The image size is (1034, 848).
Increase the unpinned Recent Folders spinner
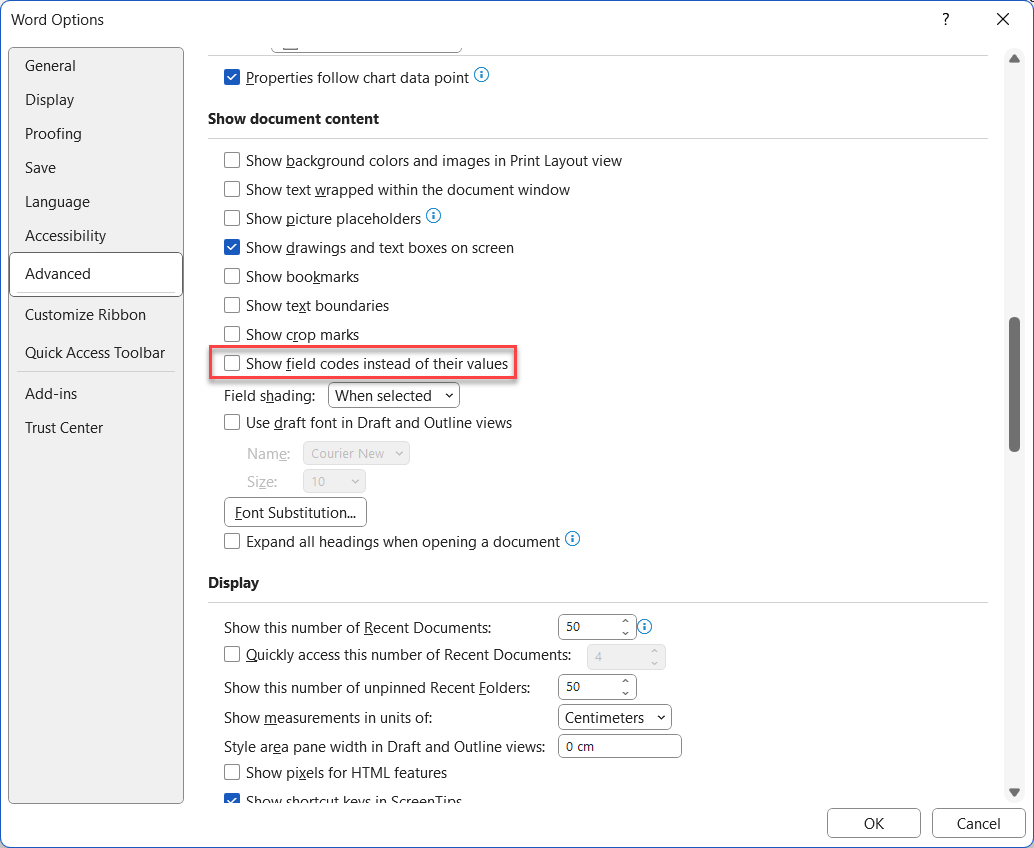point(625,681)
